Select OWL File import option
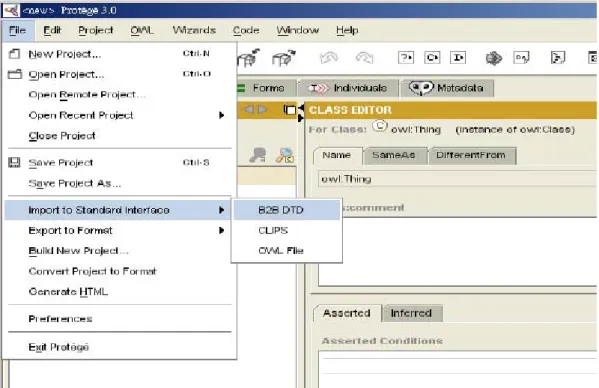Image resolution: width=599 pixels, height=388 pixels. point(287,251)
